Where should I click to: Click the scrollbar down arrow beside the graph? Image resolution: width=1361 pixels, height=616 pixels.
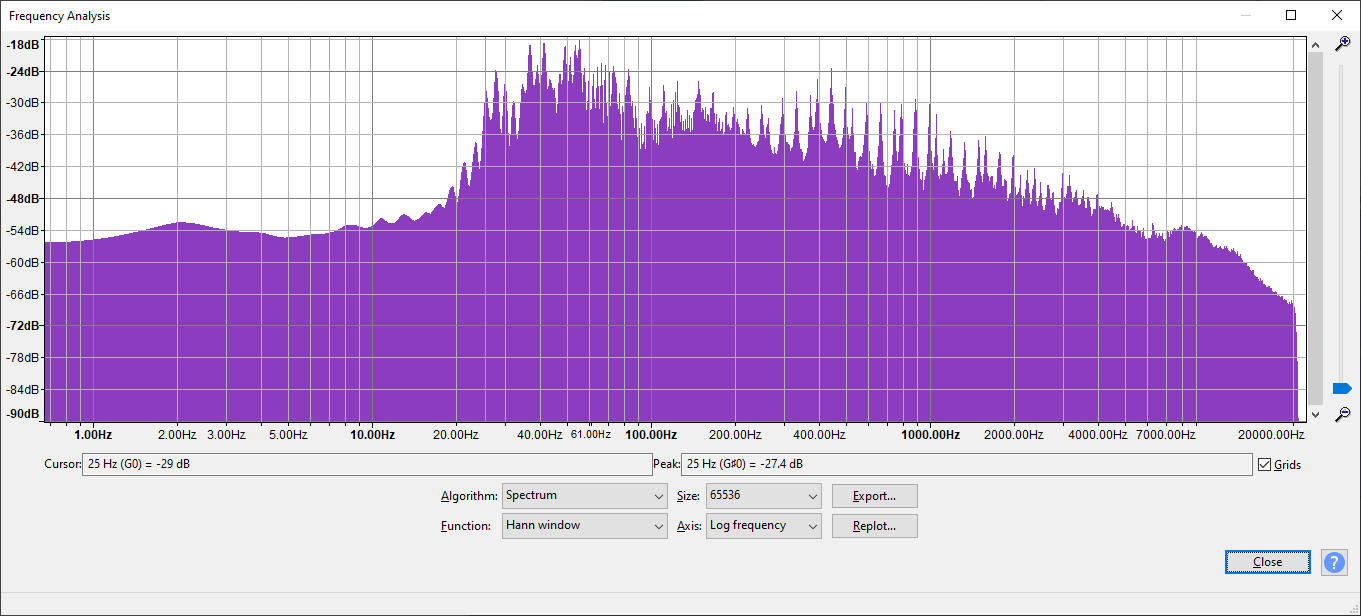(1315, 414)
